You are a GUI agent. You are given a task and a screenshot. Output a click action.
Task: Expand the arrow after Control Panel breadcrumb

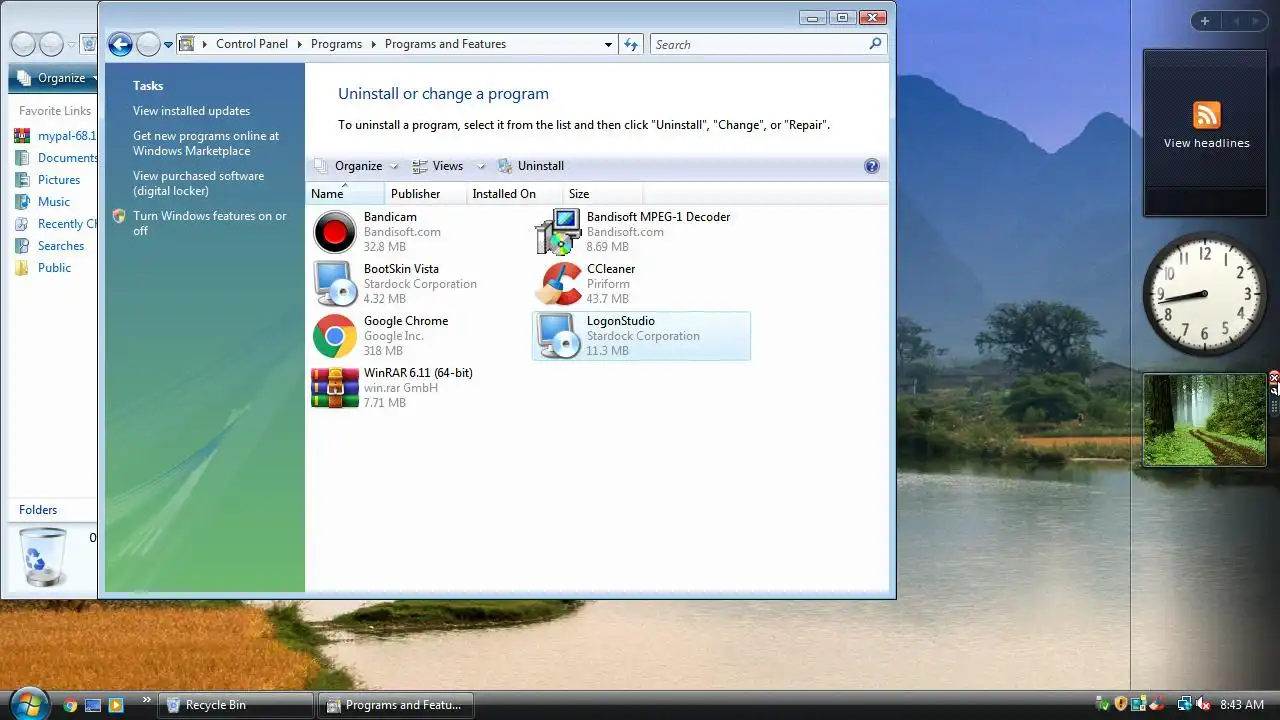click(299, 44)
